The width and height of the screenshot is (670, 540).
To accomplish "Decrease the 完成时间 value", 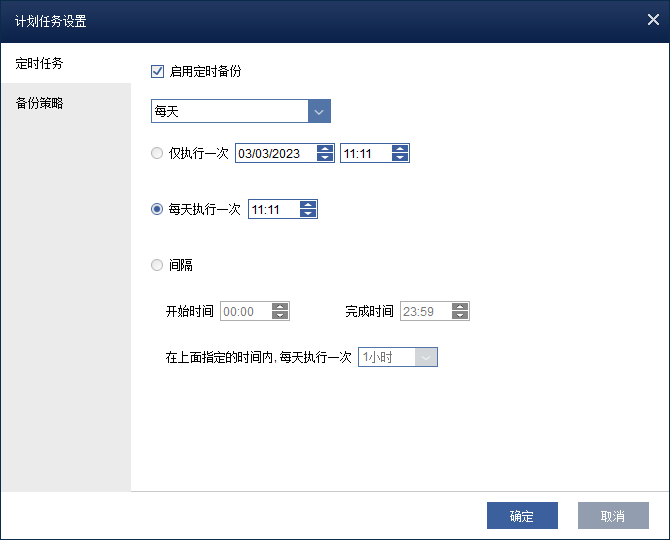I will pos(460,316).
